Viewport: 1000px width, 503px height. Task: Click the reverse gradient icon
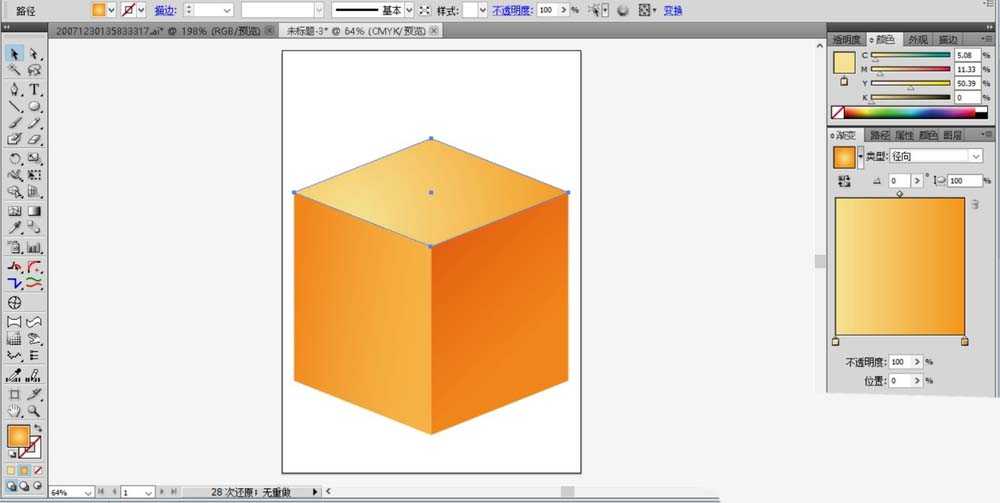(x=844, y=182)
